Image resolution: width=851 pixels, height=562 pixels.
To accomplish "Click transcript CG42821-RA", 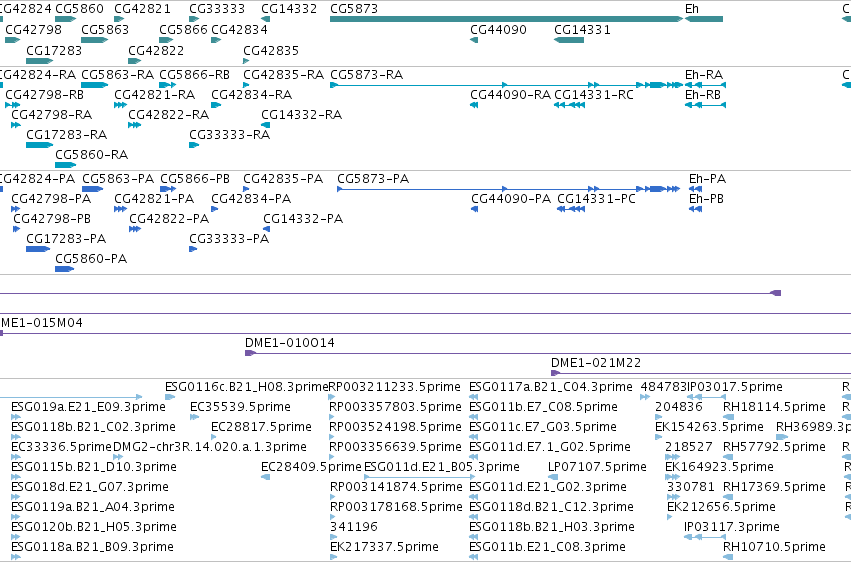I will coord(155,94).
